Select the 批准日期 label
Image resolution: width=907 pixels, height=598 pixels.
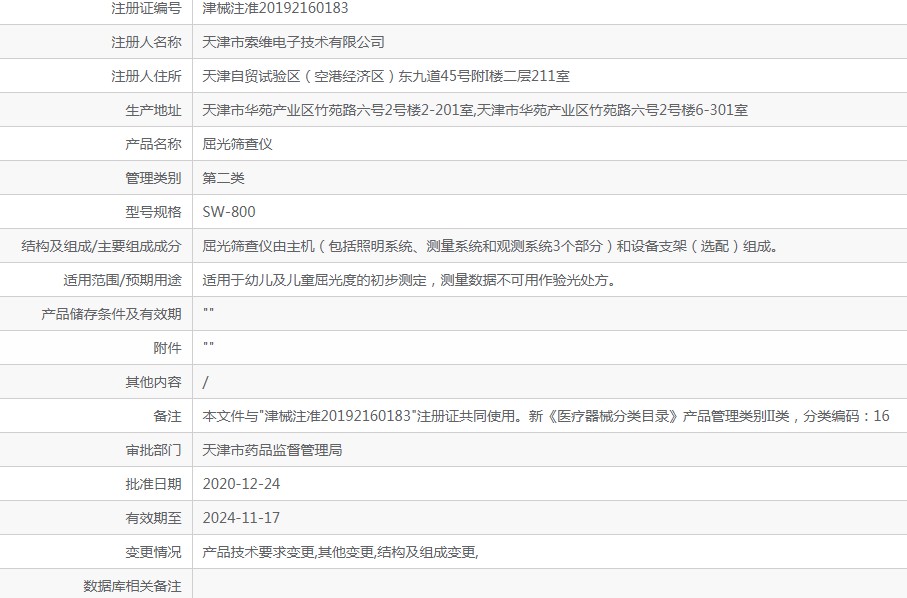pos(153,484)
